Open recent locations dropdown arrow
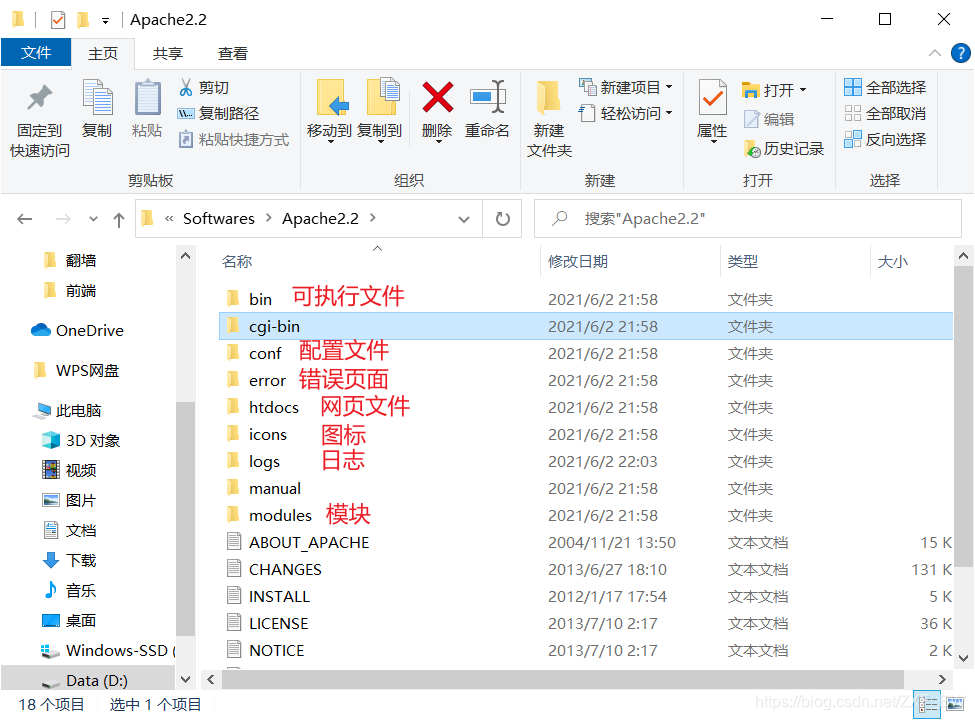 click(x=93, y=219)
